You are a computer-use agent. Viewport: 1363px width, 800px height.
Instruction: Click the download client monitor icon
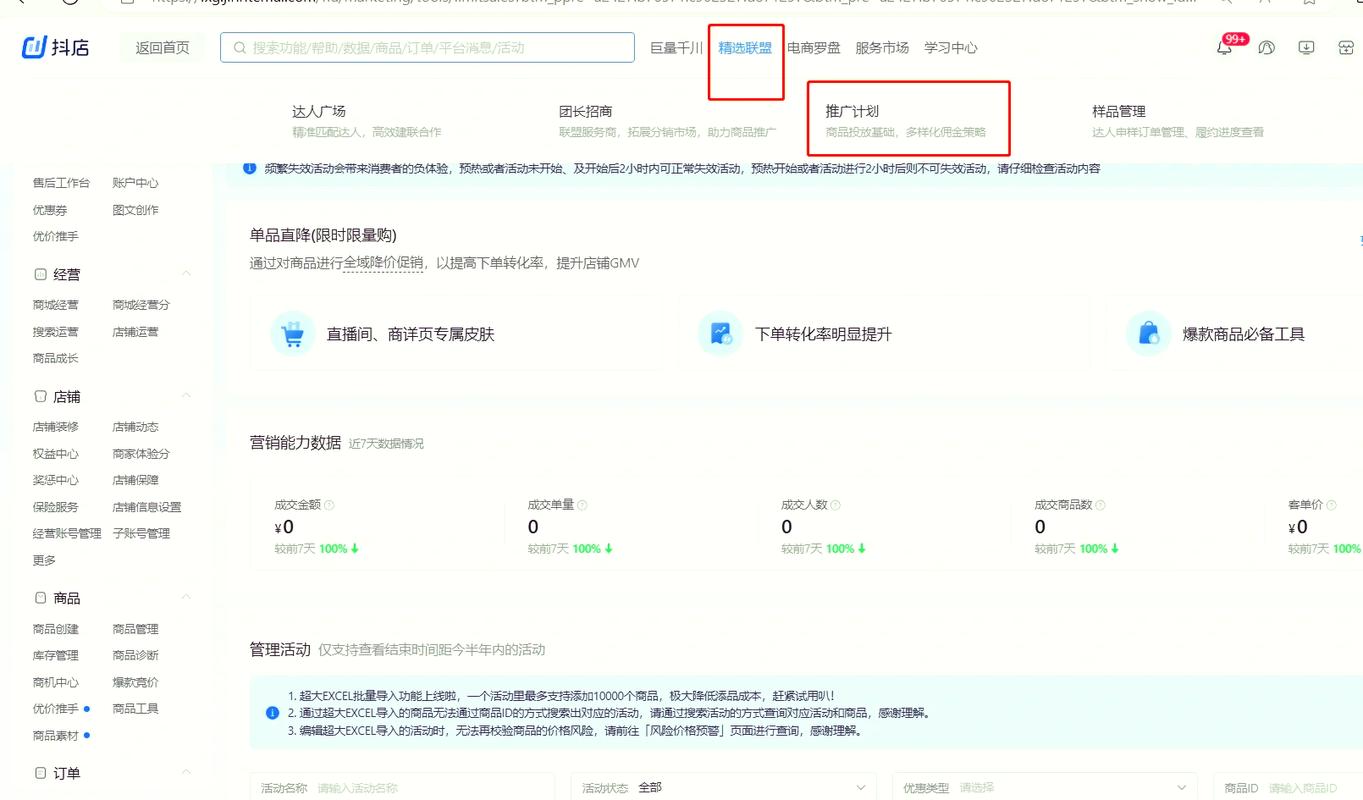point(1306,47)
